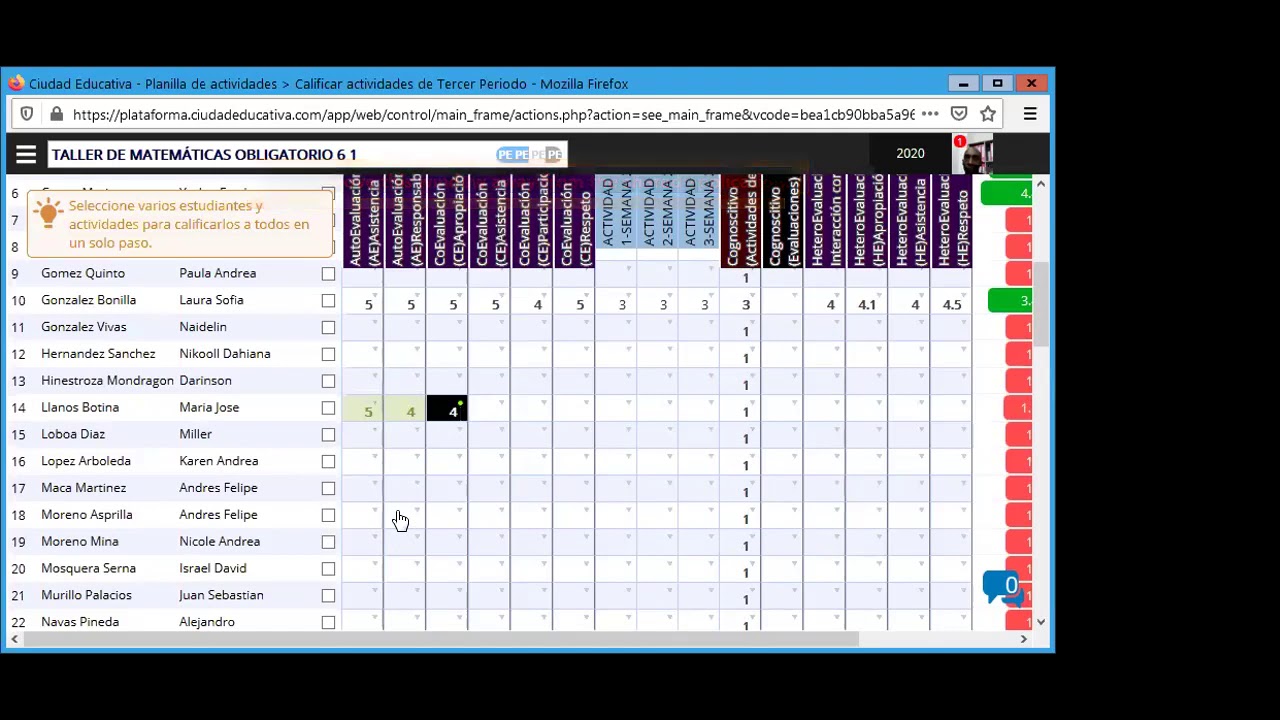
Task: Select the Maca Martinez Andres Felipe checkbox
Action: [x=328, y=489]
